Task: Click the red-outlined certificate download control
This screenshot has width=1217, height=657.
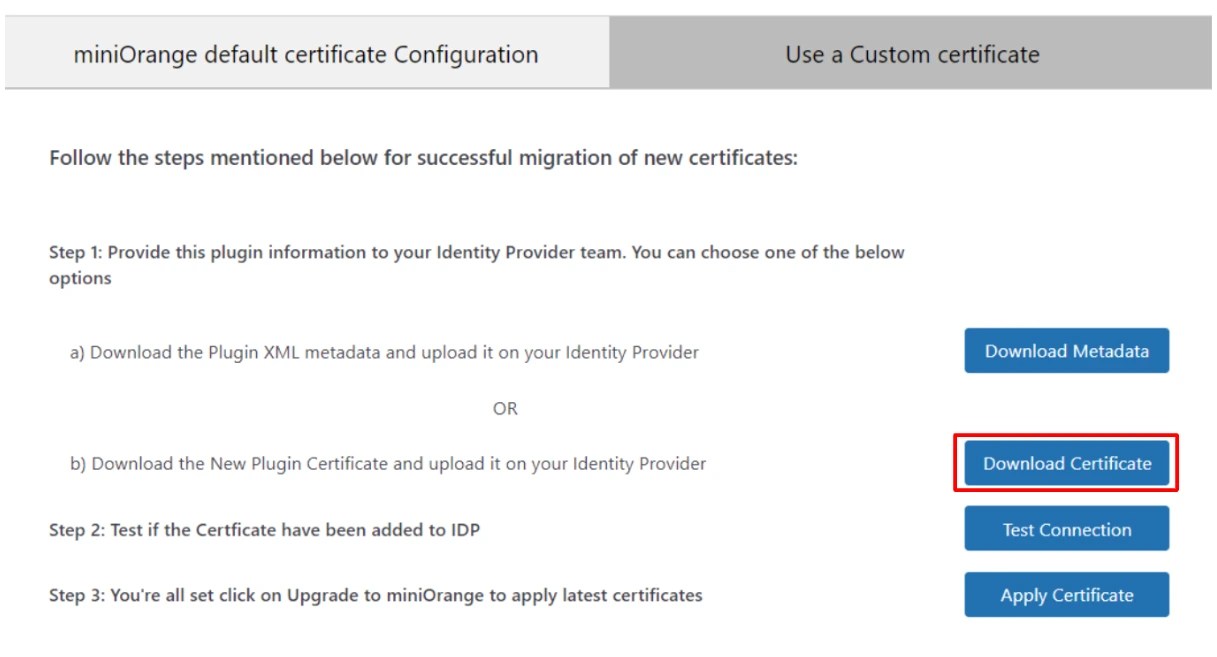Action: click(x=1066, y=463)
